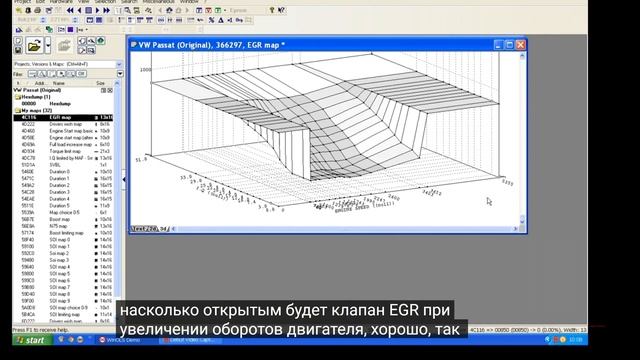The height and width of the screenshot is (360, 640).
Task: Click the first toolbar value spinner arrows
Action: (x=43, y=20)
